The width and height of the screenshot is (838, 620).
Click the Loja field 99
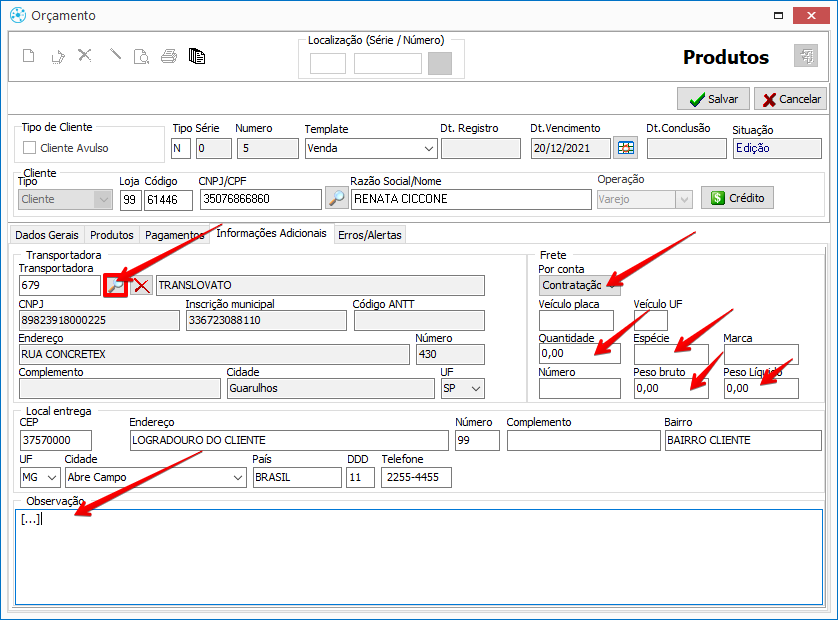130,200
